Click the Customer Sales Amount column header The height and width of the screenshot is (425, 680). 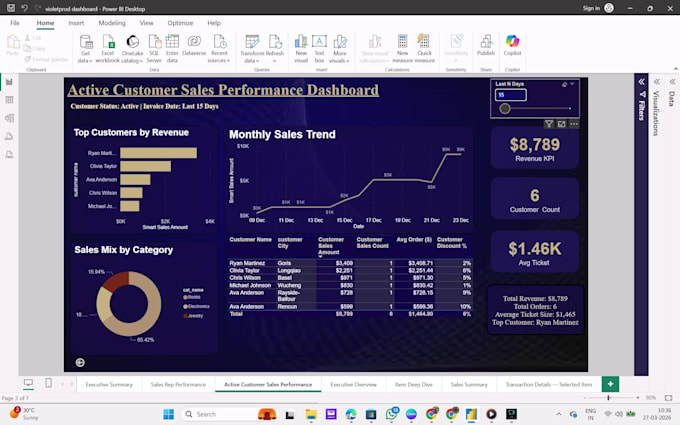pos(331,245)
